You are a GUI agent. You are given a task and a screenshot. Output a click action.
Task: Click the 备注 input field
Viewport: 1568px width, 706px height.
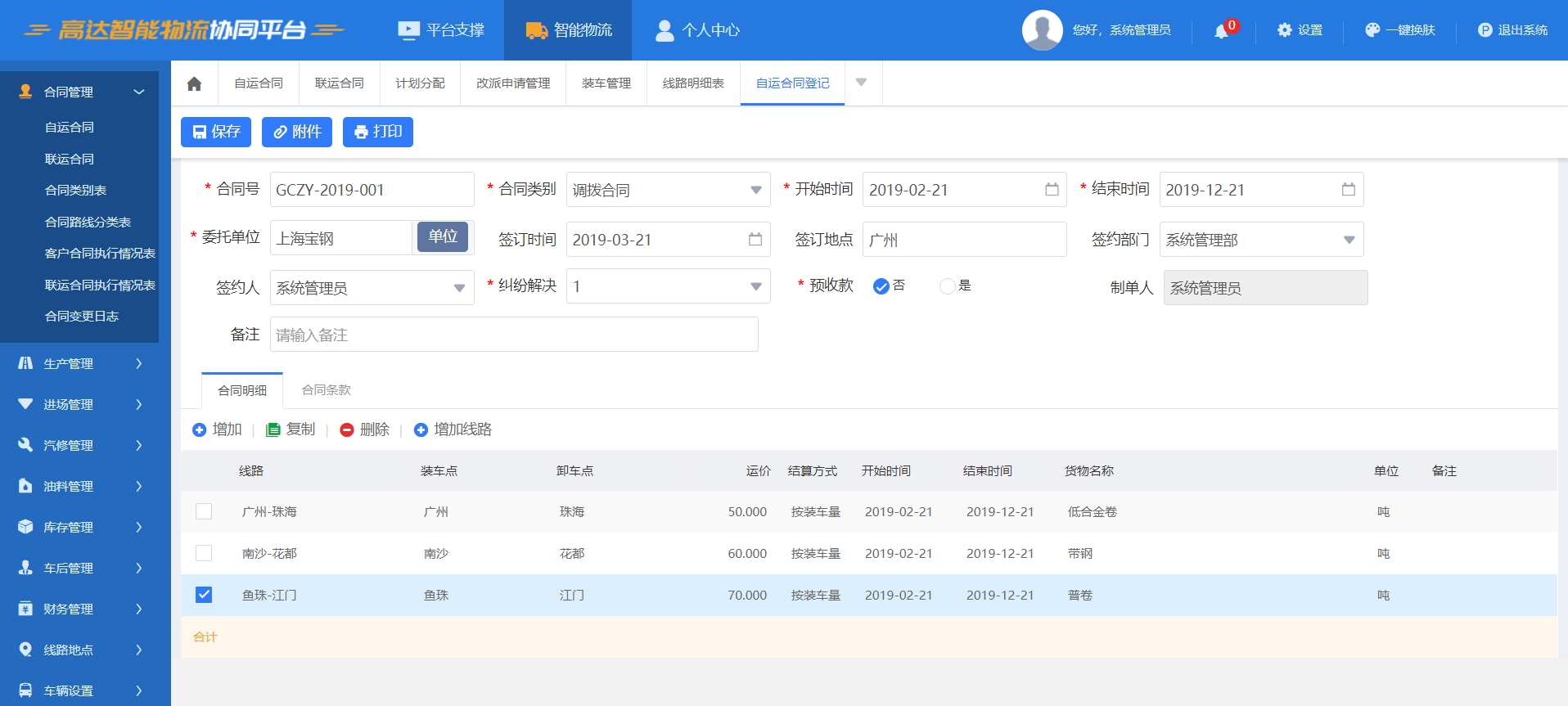(x=513, y=335)
